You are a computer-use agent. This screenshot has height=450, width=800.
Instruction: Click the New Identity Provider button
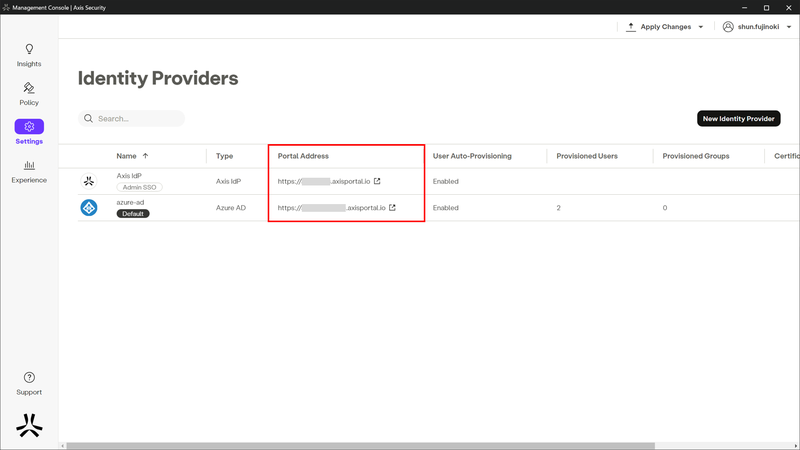(x=738, y=118)
